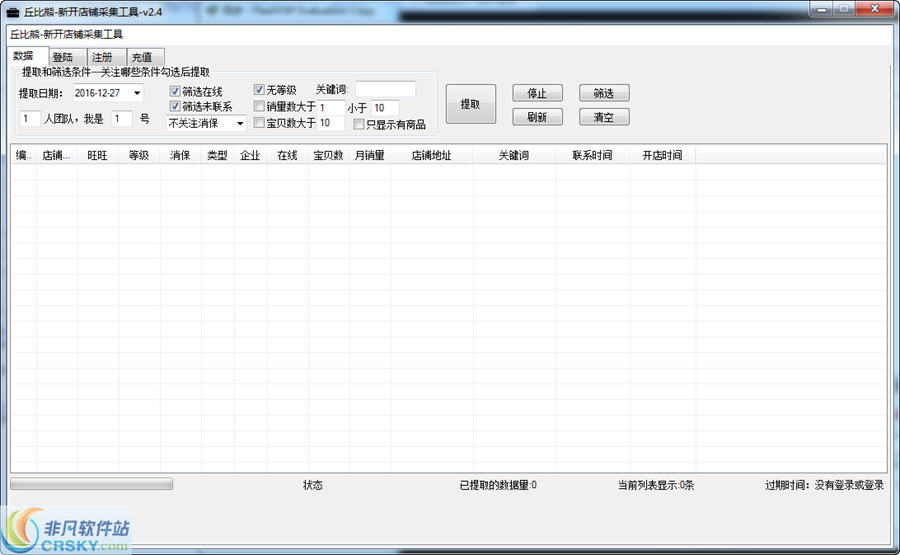
Task: Click the 筛选 button
Action: [x=604, y=93]
